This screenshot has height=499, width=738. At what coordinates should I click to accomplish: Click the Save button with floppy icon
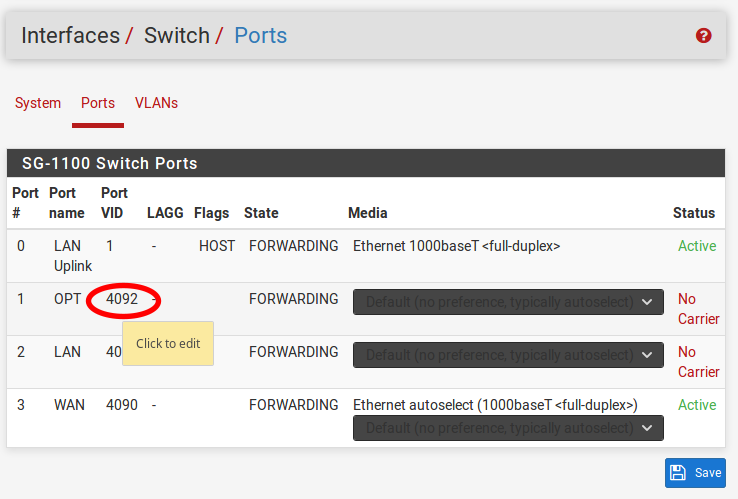coord(695,473)
